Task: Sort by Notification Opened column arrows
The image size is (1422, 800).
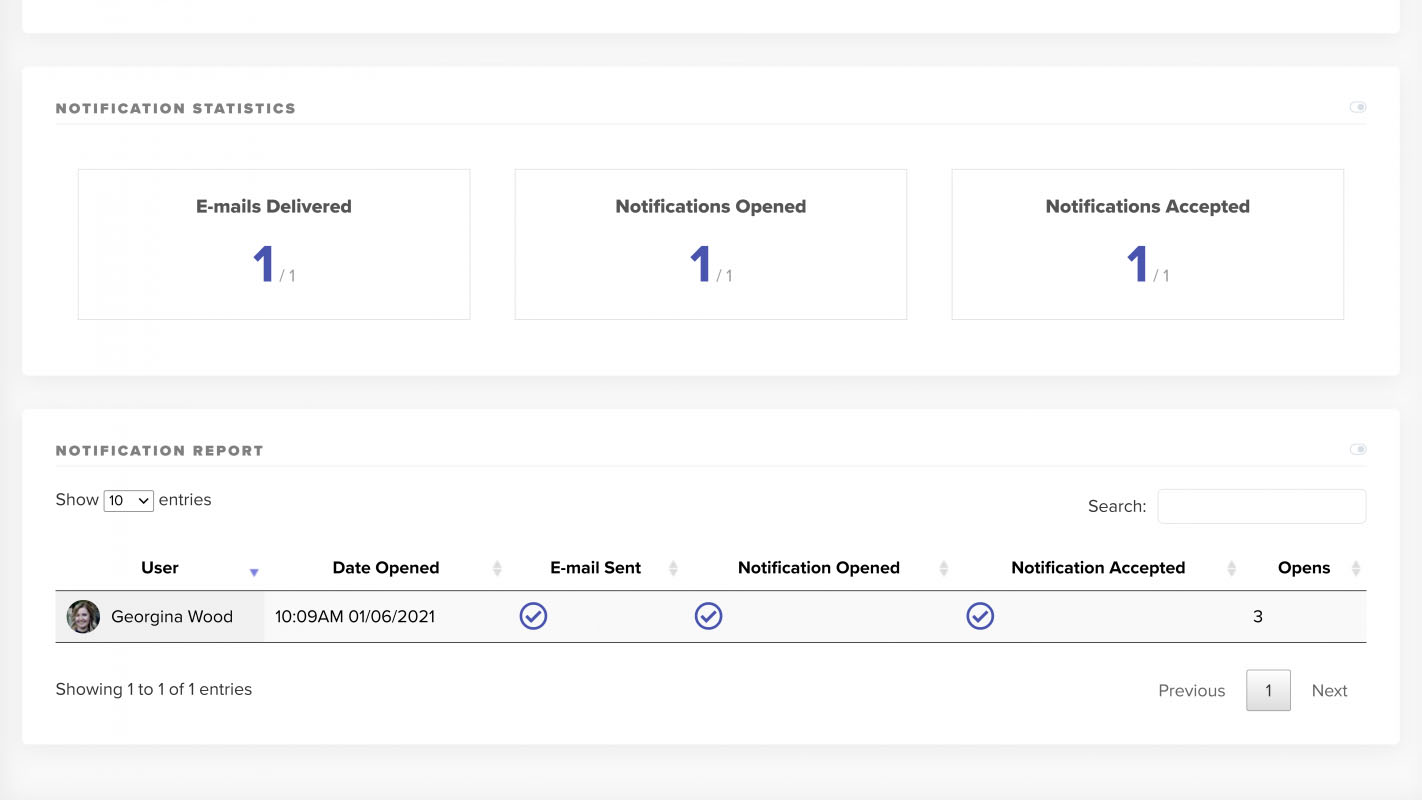Action: coord(943,568)
